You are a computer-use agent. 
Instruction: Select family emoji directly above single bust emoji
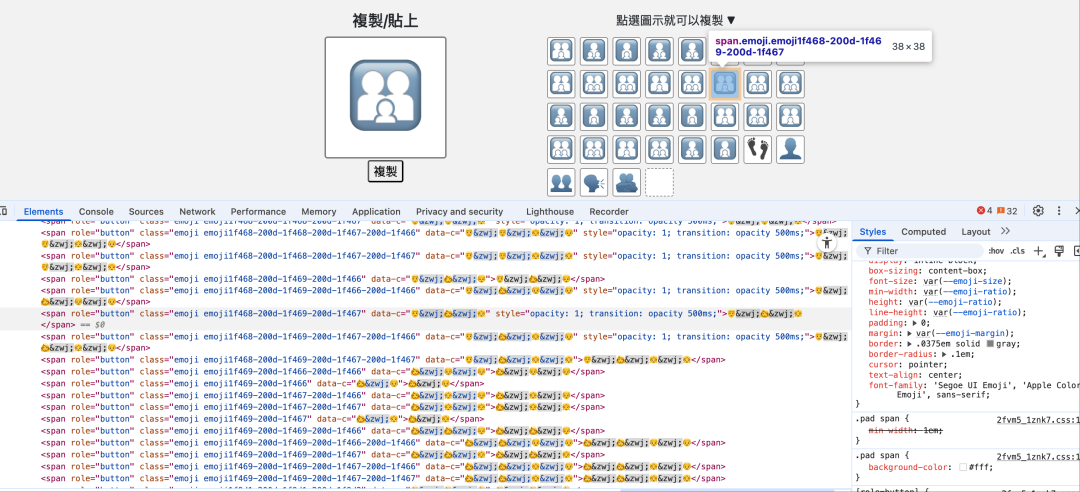(790, 116)
